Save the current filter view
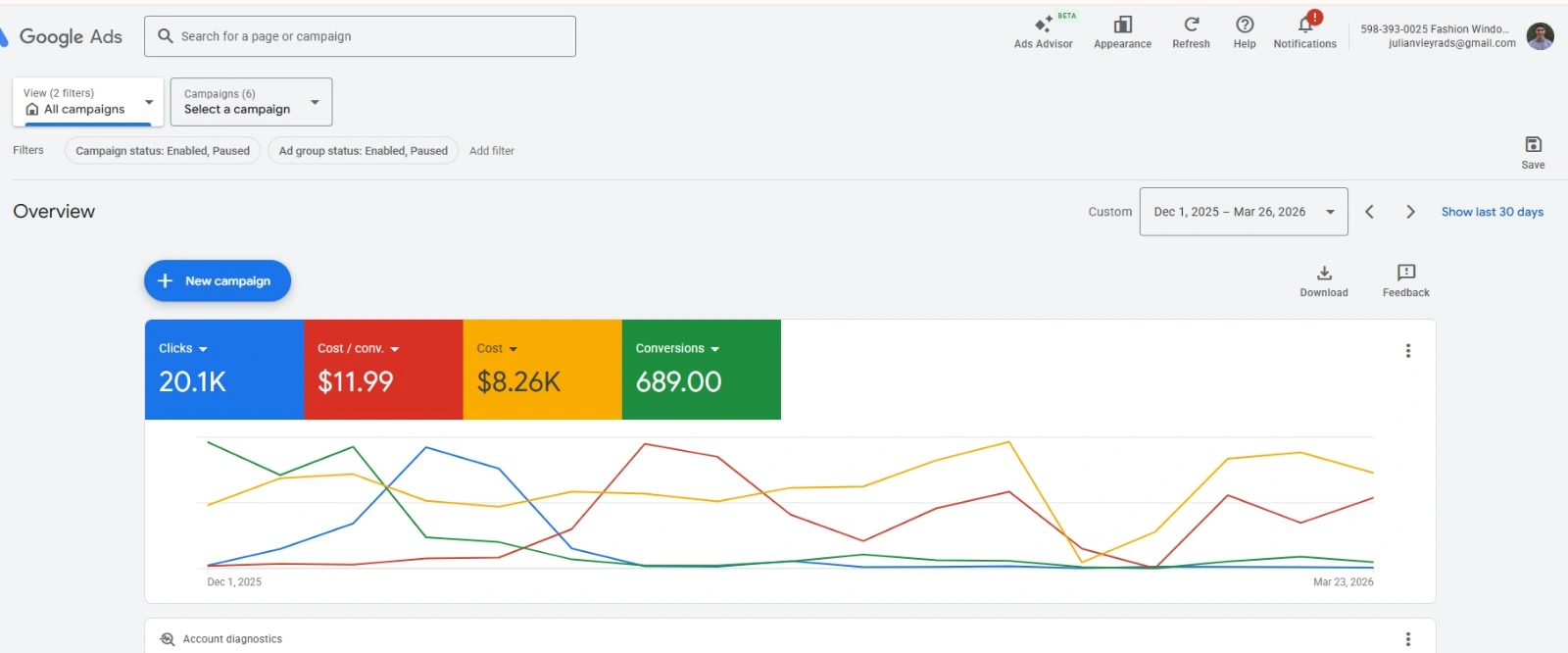 coord(1533,151)
